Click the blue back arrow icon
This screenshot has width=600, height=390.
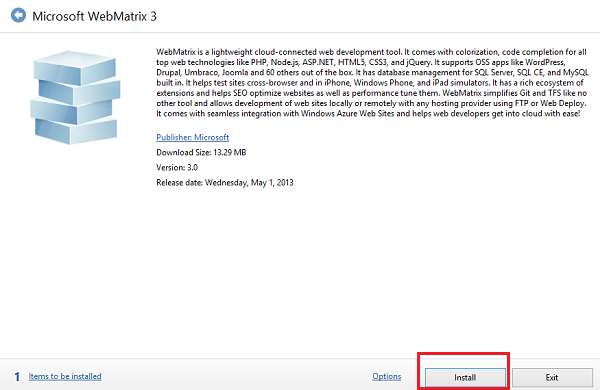point(18,16)
